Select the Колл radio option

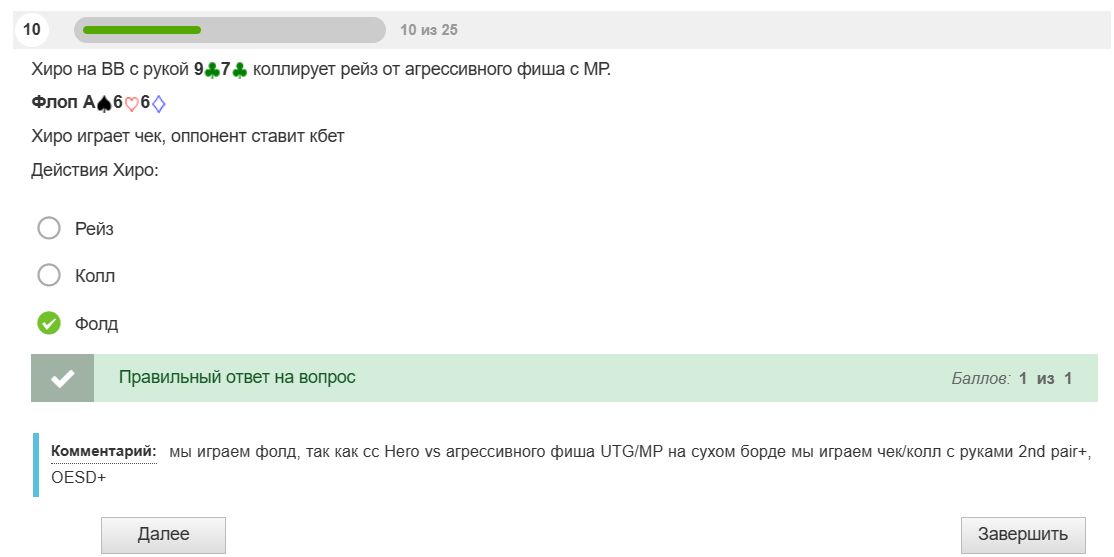(x=49, y=276)
